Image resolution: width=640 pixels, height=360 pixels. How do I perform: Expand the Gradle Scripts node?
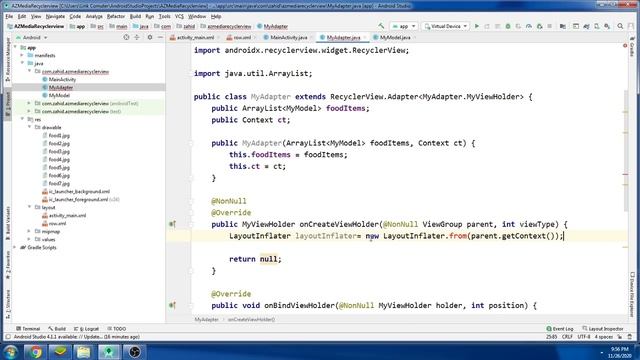click(16, 247)
